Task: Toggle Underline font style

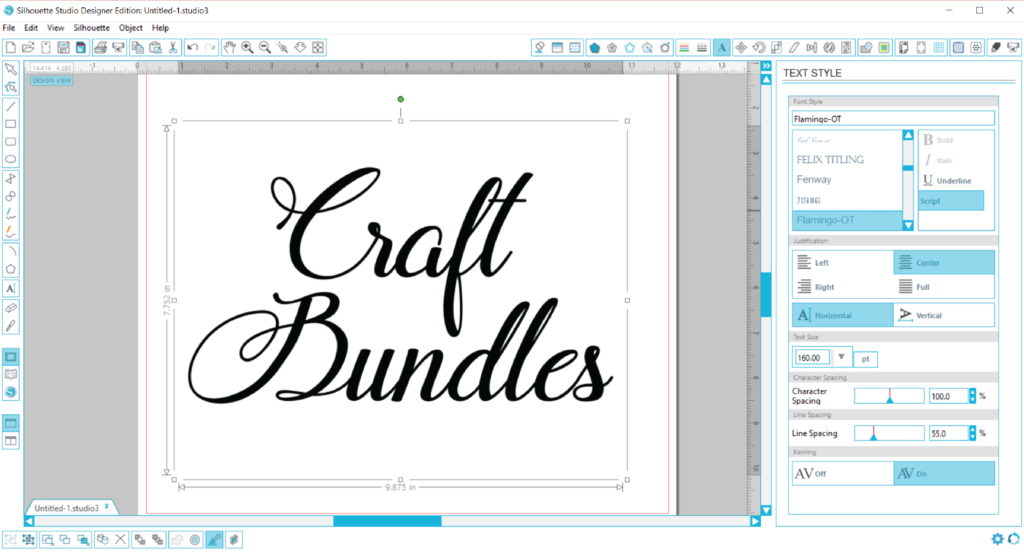Action: coord(947,180)
